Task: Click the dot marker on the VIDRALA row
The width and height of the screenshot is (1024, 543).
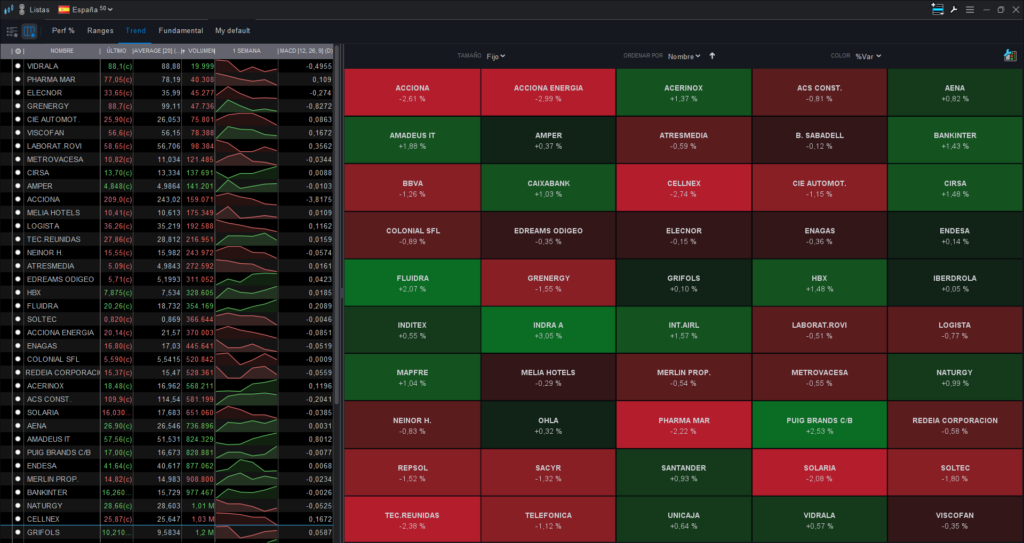Action: click(x=18, y=66)
